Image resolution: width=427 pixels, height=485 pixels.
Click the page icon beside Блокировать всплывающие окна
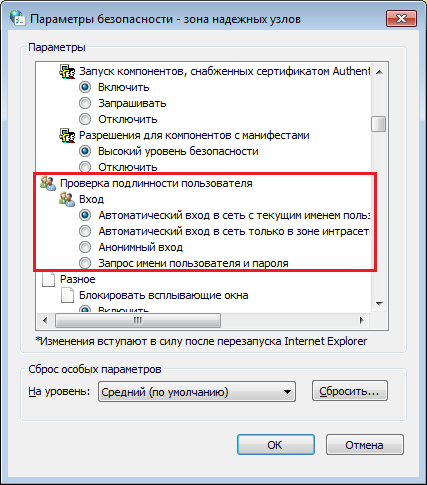(x=67, y=295)
